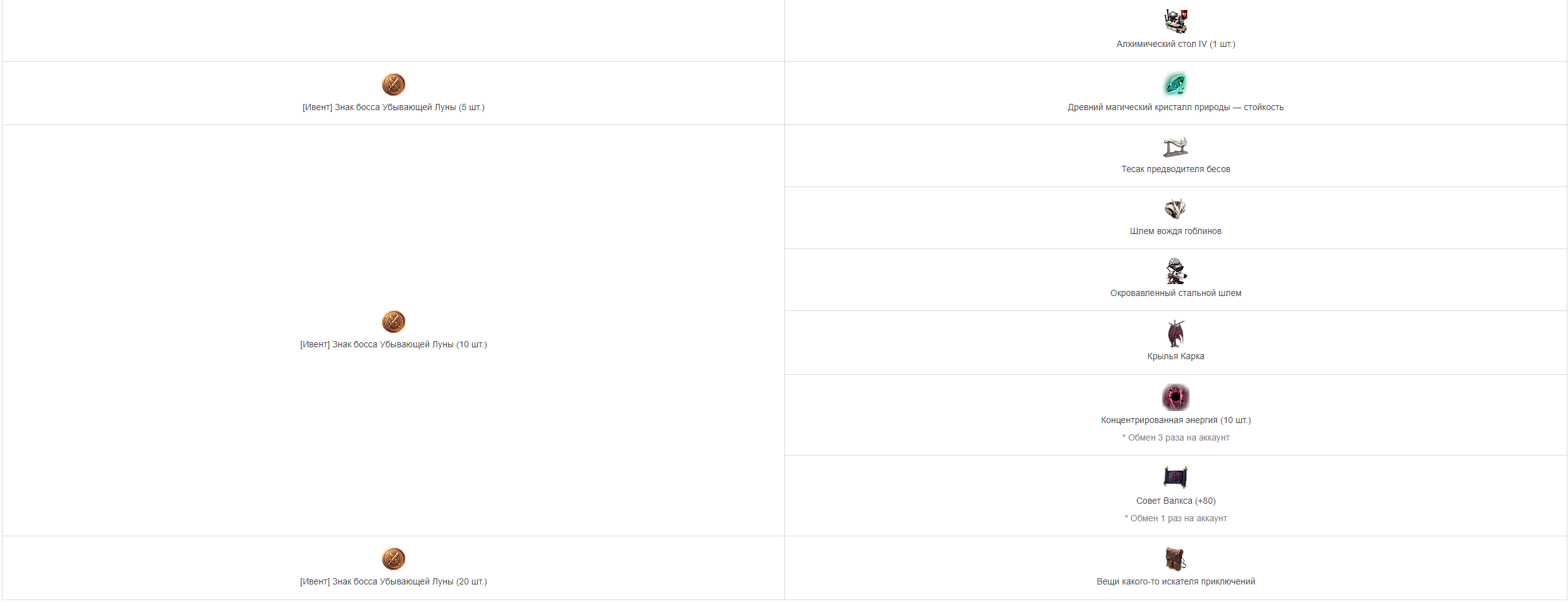
Task: Click the Алхимический стол IV (1 шт.) label
Action: click(1176, 44)
